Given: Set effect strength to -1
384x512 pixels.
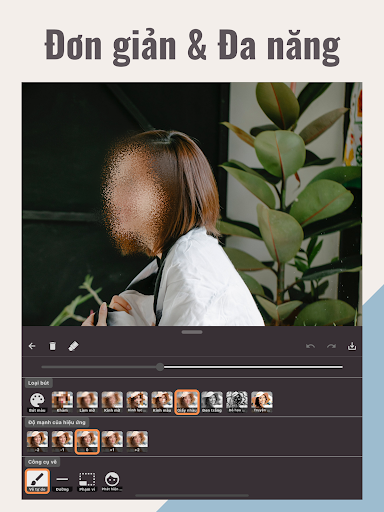Looking at the screenshot, I should (x=62, y=441).
